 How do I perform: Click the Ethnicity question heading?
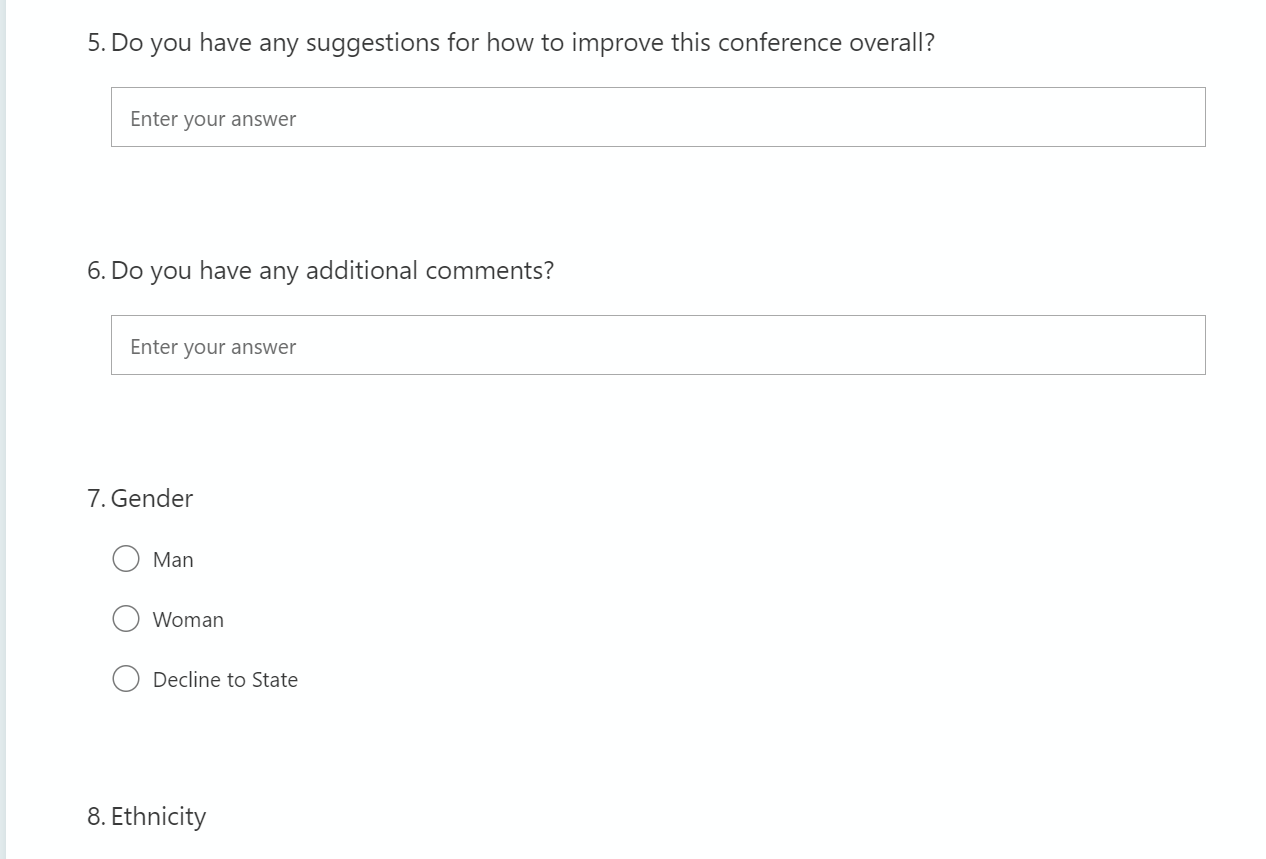click(158, 817)
